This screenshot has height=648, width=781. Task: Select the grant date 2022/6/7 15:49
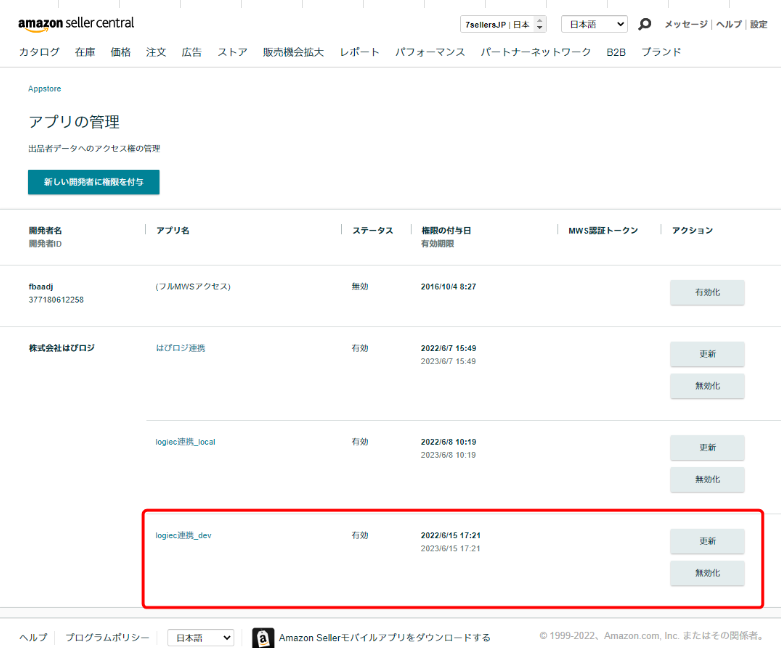pyautogui.click(x=448, y=348)
